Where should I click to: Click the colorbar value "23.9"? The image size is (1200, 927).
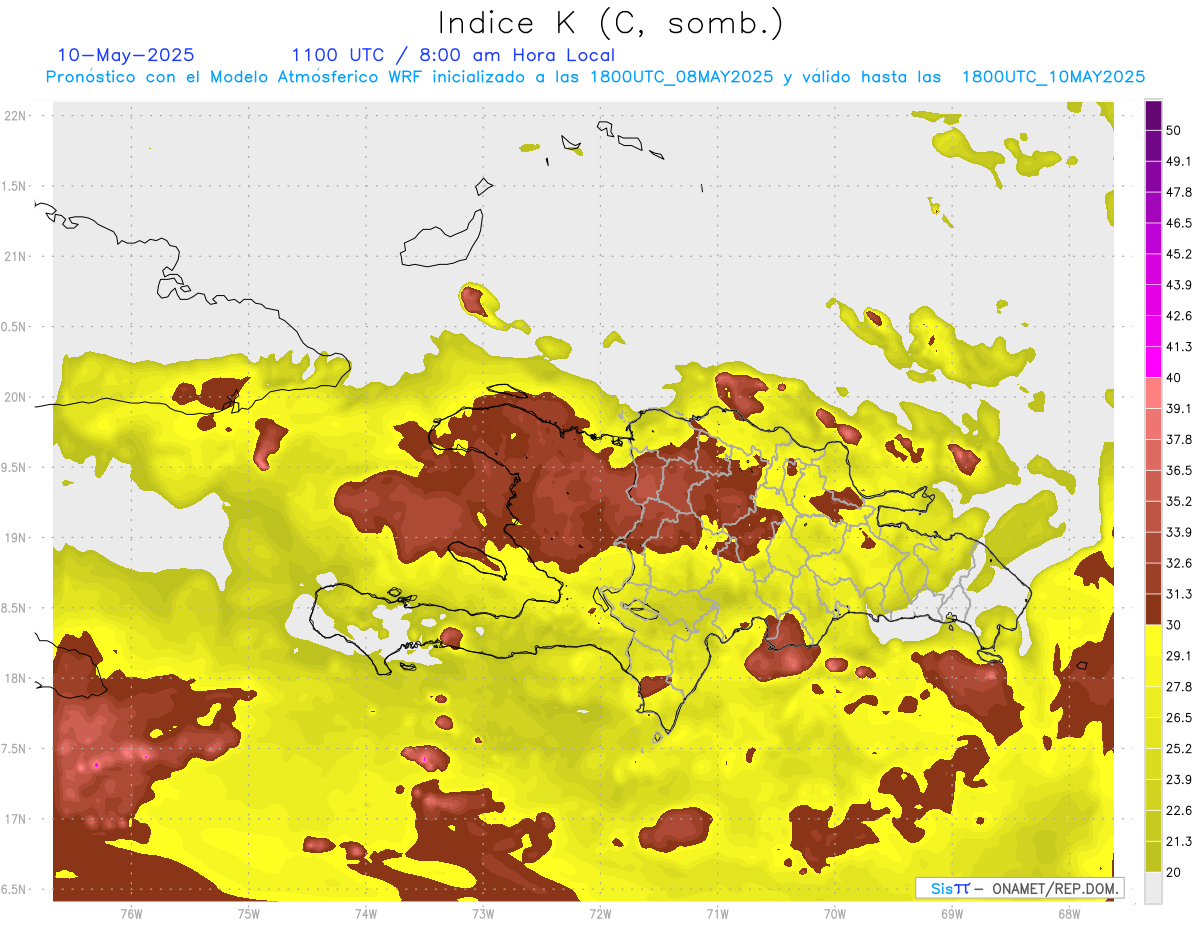click(x=1179, y=780)
